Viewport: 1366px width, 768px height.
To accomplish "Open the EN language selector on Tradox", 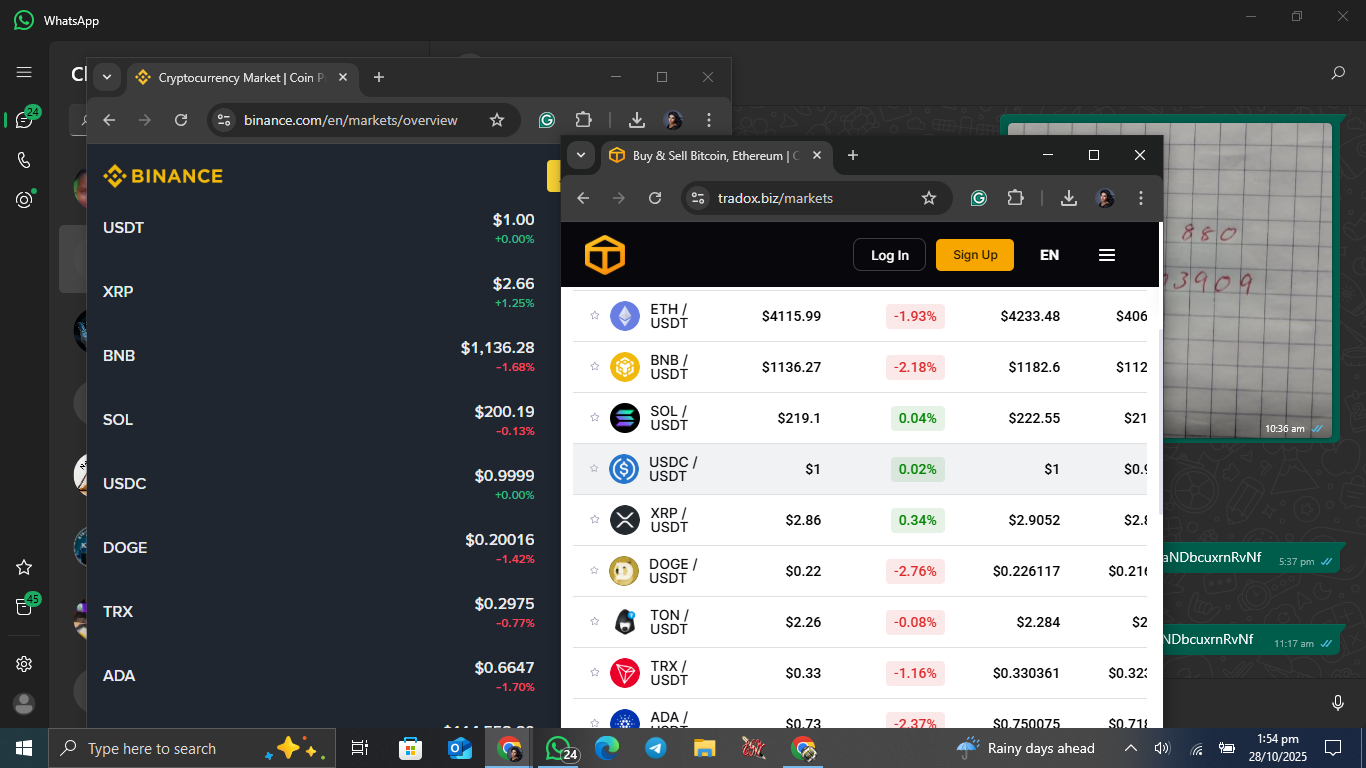I will (1049, 255).
